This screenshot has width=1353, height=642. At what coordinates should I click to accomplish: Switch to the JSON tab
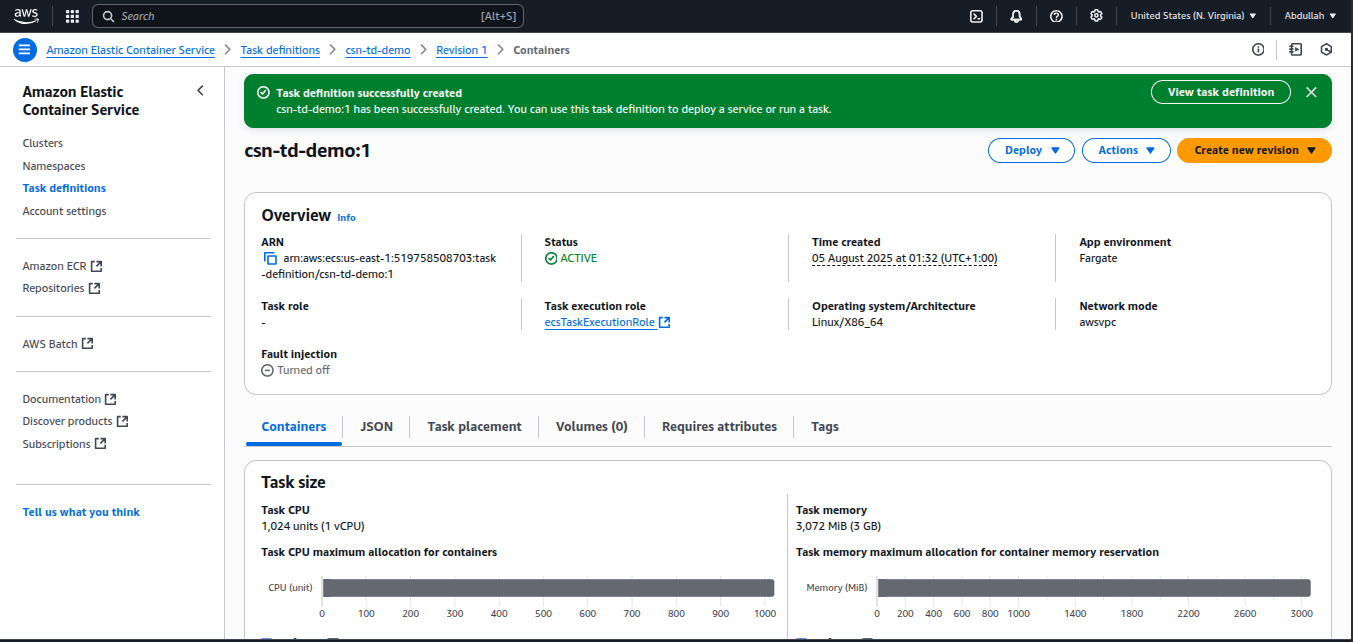coord(376,427)
